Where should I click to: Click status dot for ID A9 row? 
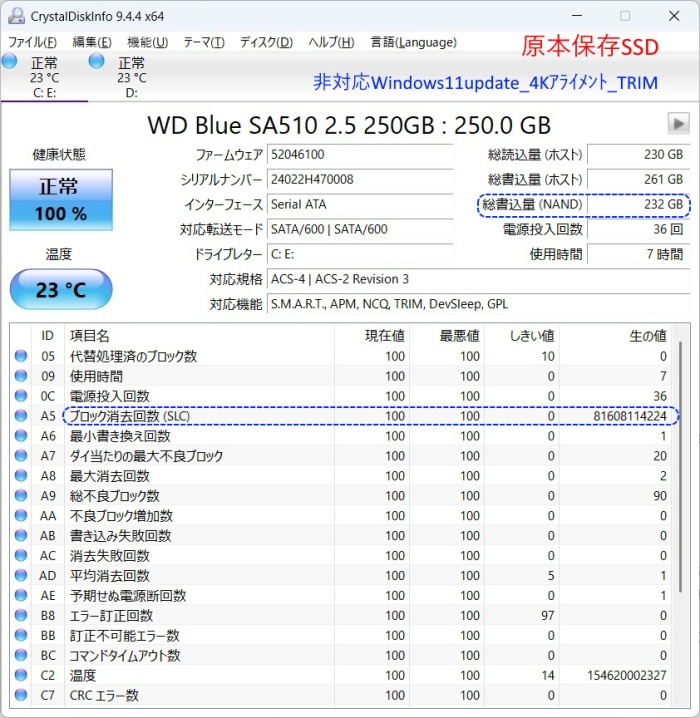point(21,495)
